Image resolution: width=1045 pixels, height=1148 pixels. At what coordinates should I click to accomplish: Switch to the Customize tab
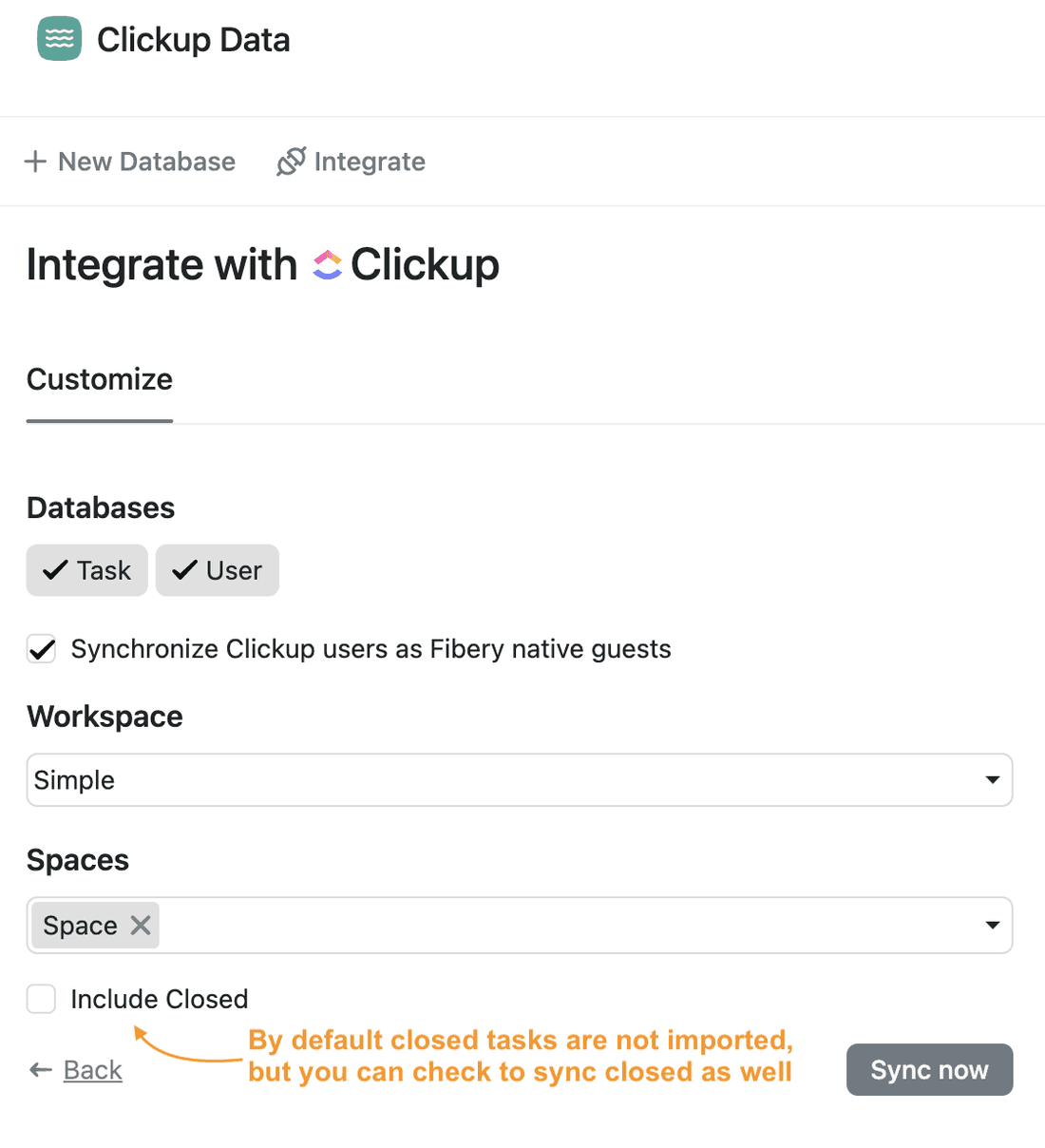(99, 379)
